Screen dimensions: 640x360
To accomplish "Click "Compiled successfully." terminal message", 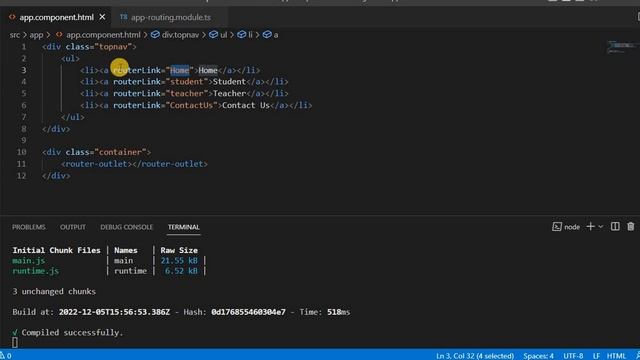I will (x=72, y=333).
